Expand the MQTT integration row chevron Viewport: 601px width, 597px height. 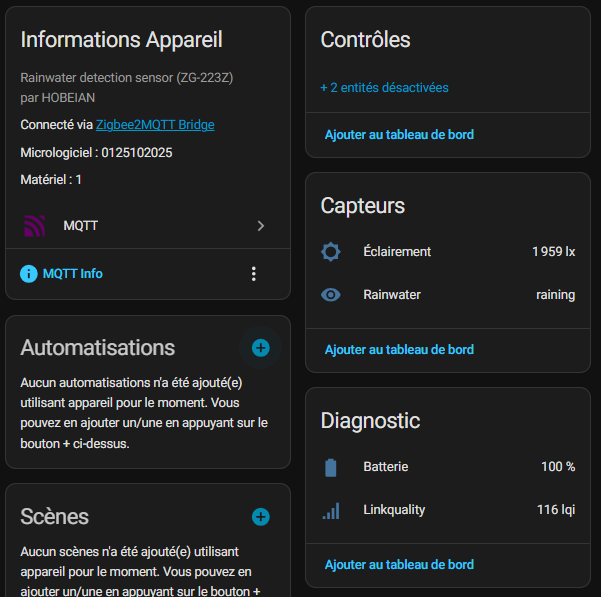click(261, 226)
